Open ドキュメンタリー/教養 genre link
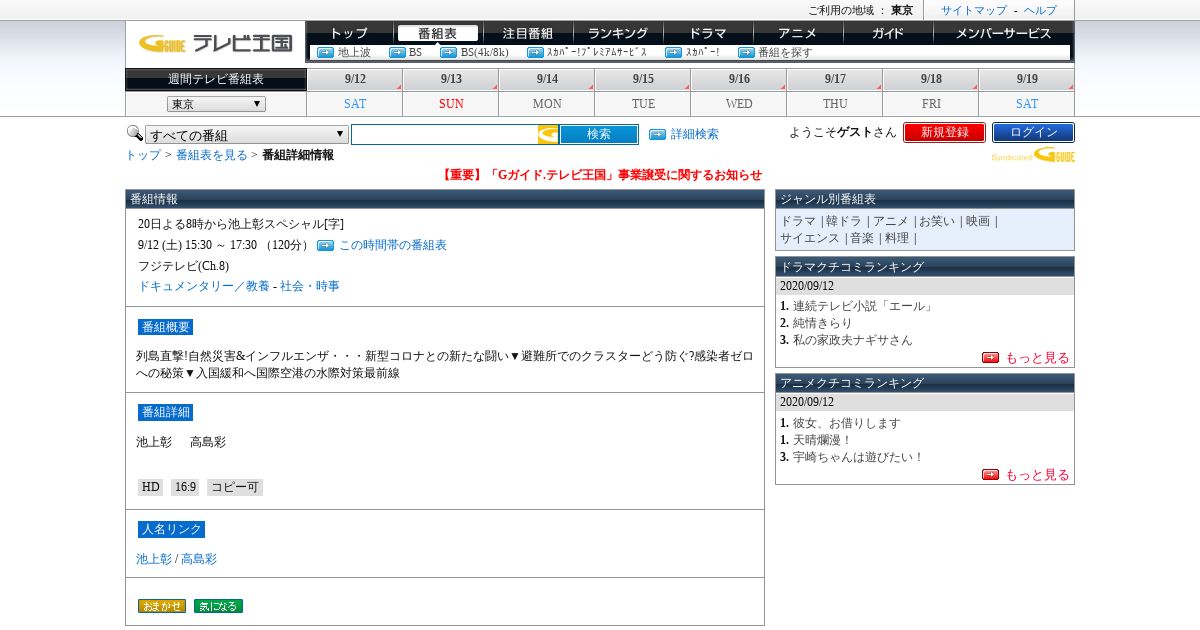Viewport: 1200px width, 630px height. (x=204, y=286)
